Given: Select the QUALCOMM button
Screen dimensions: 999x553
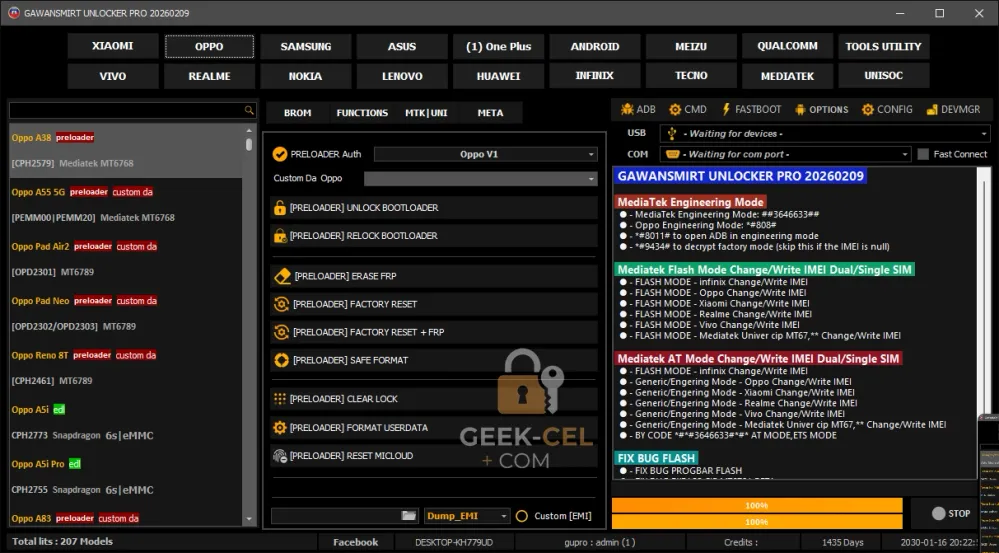Looking at the screenshot, I should click(x=787, y=47).
